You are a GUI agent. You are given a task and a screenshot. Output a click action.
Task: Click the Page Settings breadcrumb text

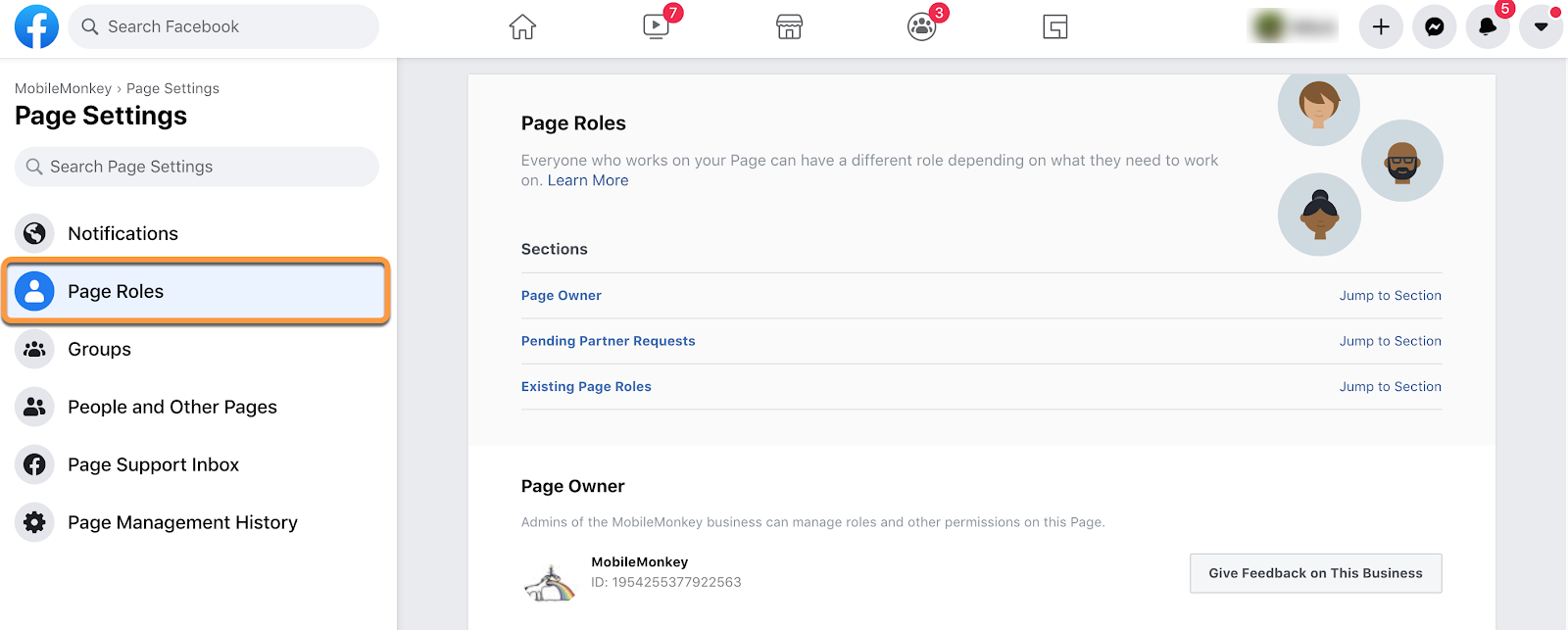(x=172, y=88)
